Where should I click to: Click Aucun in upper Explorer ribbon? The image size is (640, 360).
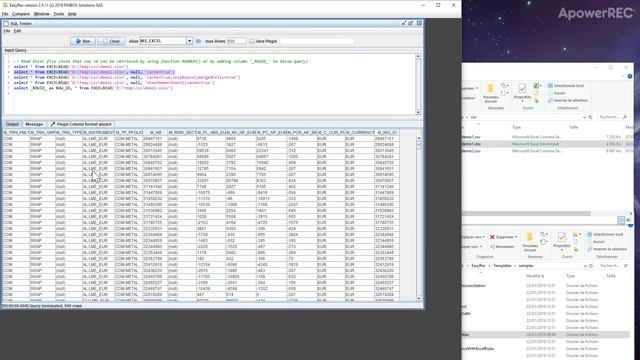556,93
